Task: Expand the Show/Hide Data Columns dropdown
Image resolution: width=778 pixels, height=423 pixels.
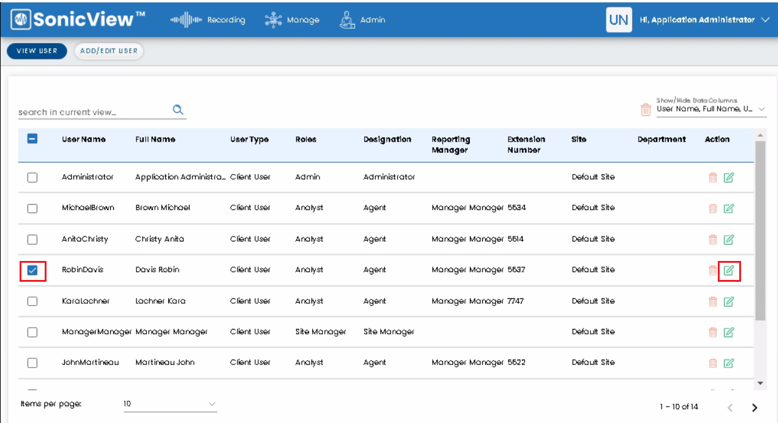Action: (x=711, y=109)
